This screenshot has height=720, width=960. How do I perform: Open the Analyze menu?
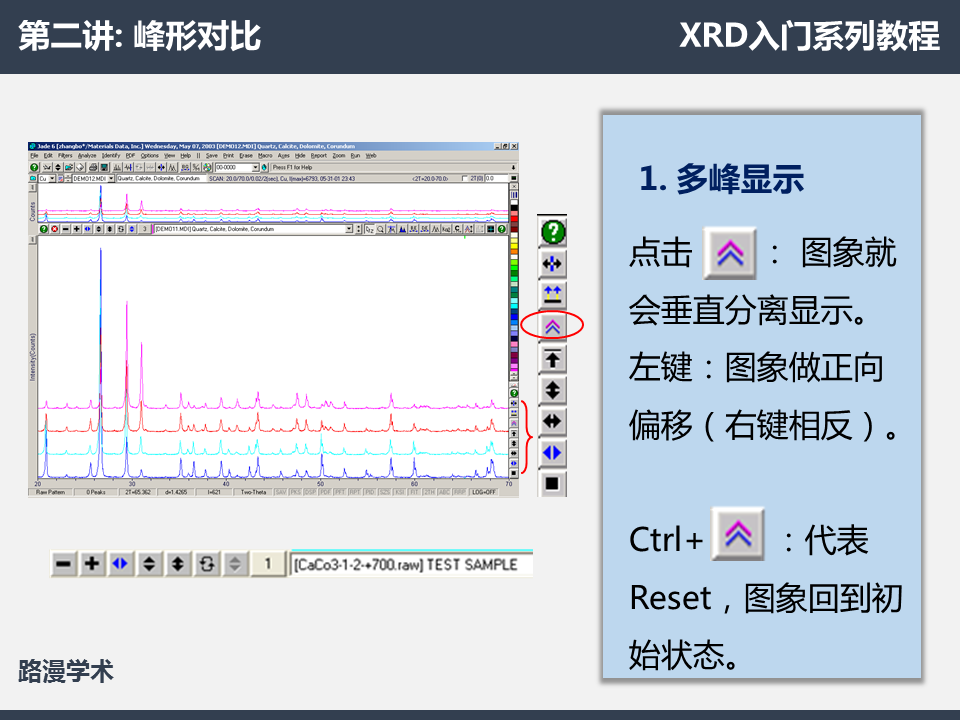pos(87,156)
